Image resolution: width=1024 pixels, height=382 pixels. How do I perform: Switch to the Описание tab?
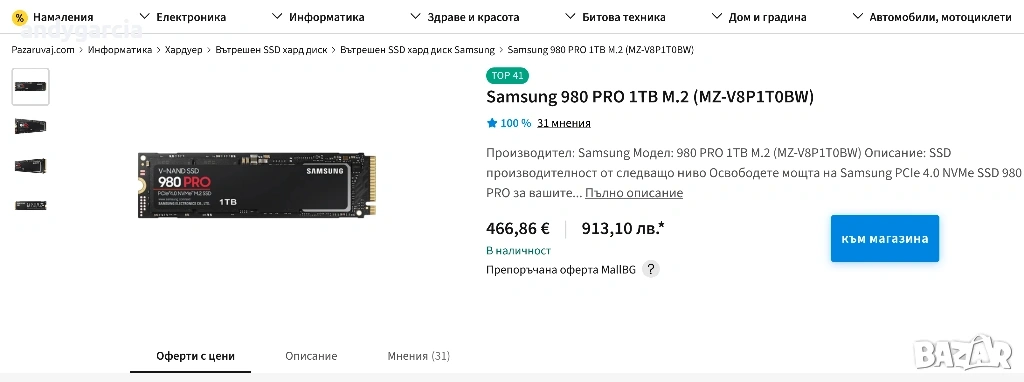[x=311, y=356]
